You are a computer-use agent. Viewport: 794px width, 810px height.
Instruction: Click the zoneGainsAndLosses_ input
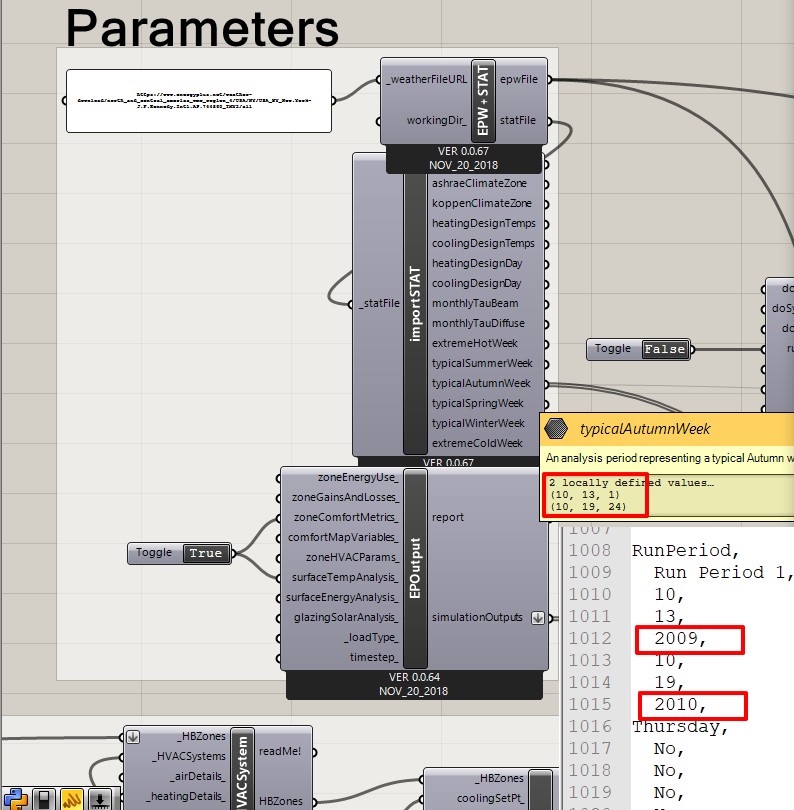tap(345, 497)
